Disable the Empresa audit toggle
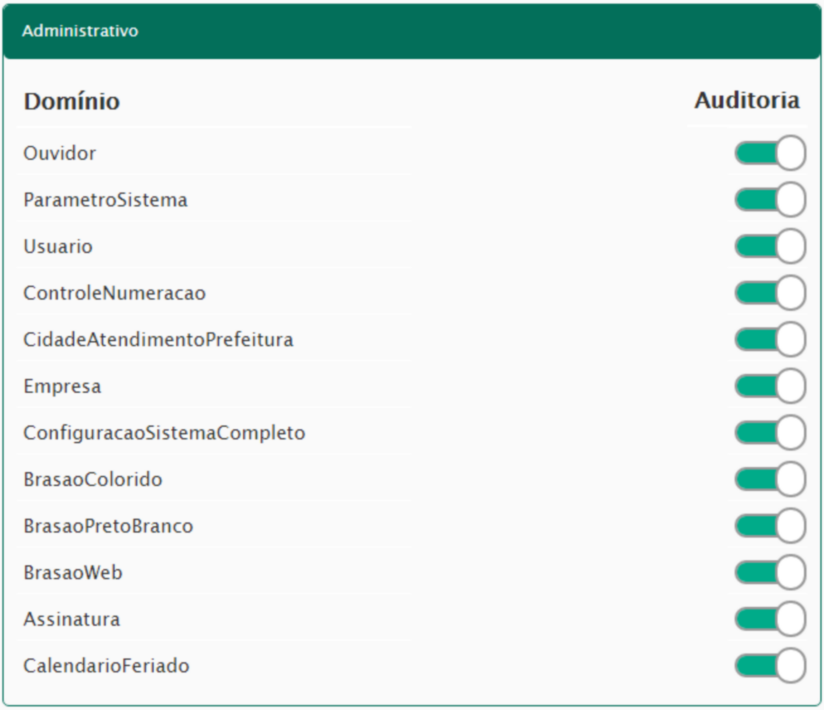 click(769, 386)
